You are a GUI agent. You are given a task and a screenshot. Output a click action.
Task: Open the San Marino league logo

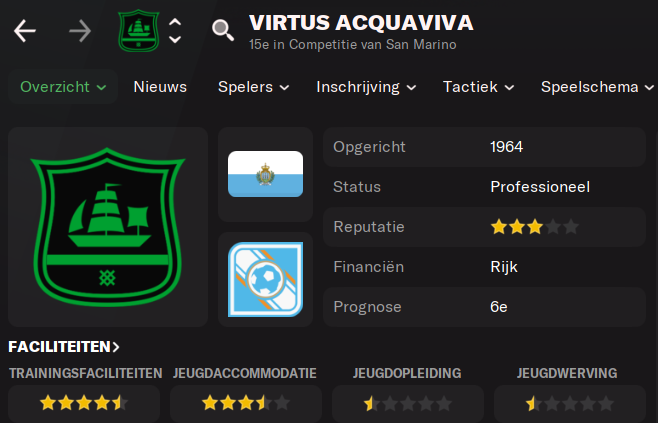265,279
